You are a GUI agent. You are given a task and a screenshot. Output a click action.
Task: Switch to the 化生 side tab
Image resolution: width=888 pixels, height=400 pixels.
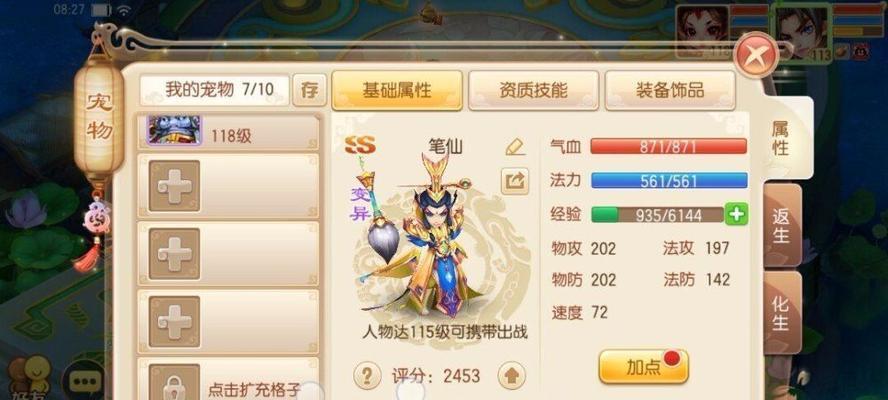pos(782,313)
